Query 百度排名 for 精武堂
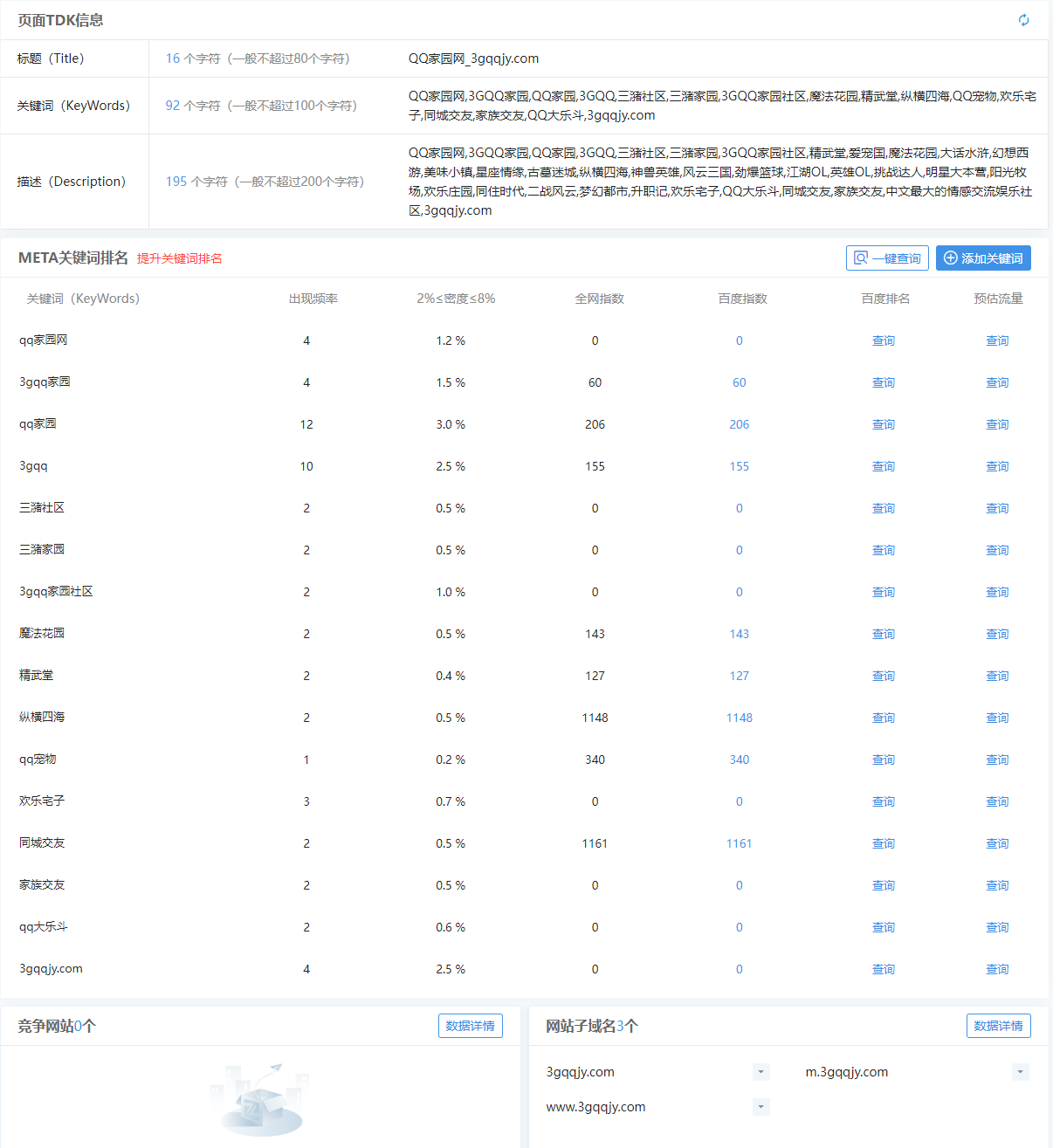This screenshot has width=1053, height=1148. pyautogui.click(x=884, y=676)
